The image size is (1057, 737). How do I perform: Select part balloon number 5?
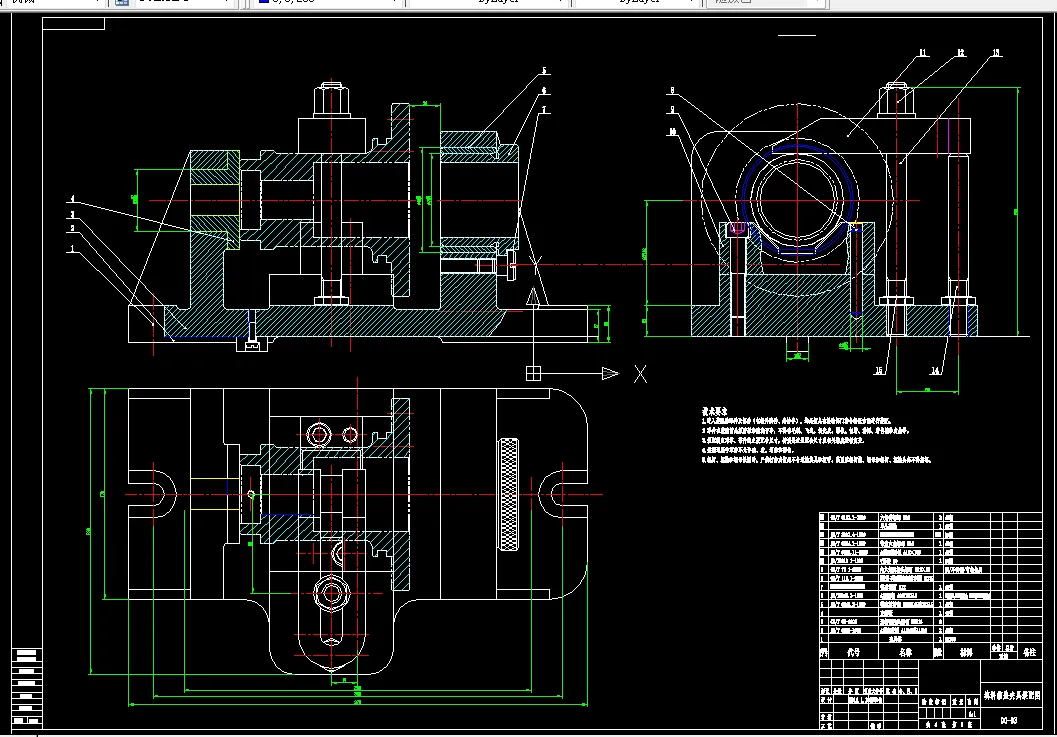(544, 71)
